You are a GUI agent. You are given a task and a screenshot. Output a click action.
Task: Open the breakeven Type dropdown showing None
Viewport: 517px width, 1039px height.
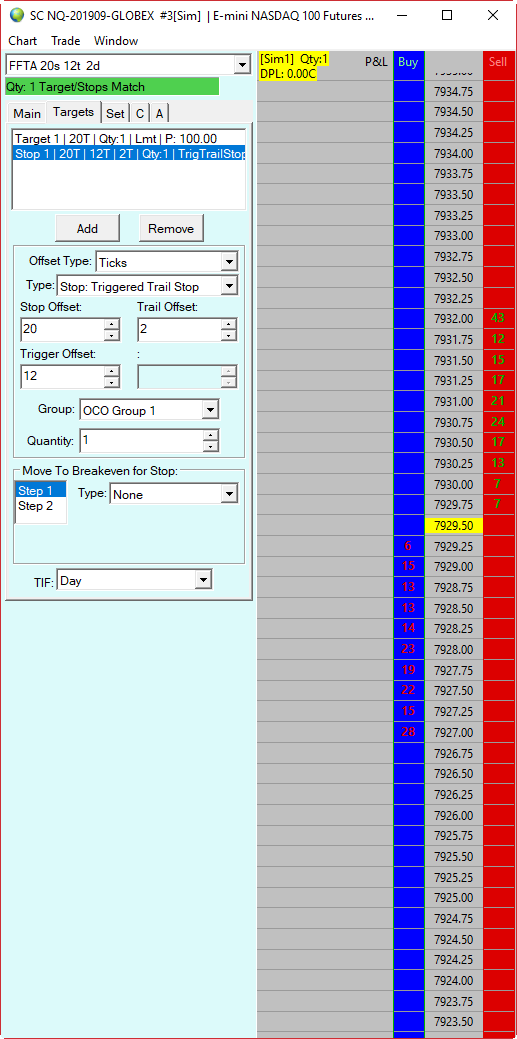pyautogui.click(x=229, y=494)
